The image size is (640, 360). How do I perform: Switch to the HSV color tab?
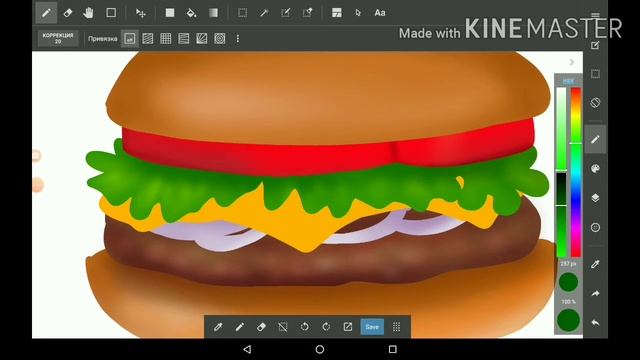[568, 81]
